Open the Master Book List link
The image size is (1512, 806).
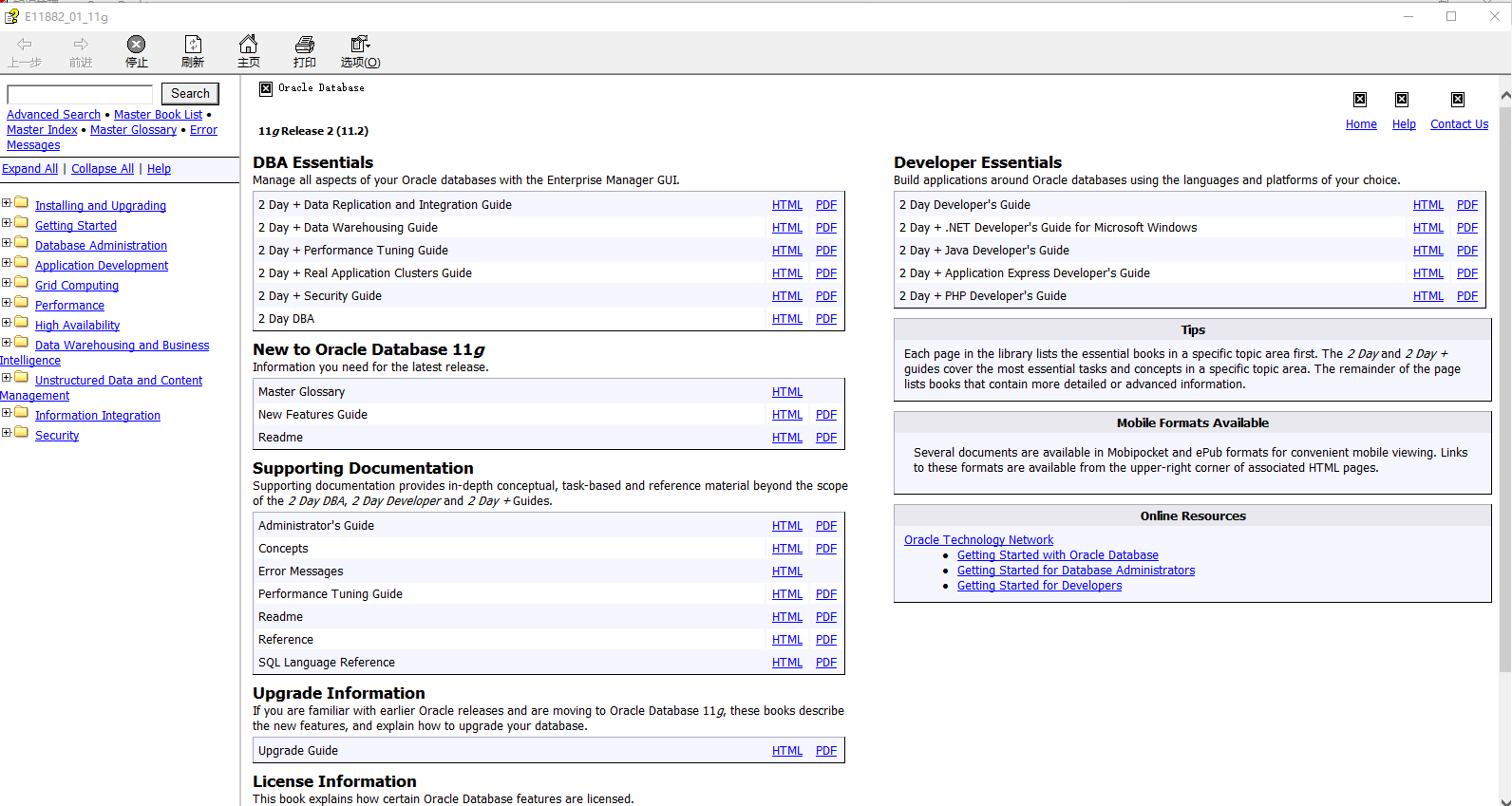pos(159,115)
